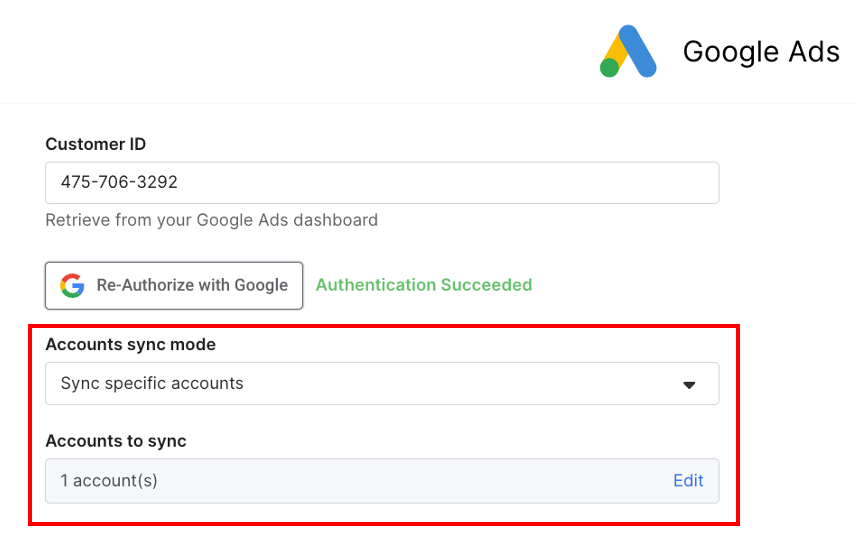Click the blue bar of the Ads logo

(x=639, y=50)
